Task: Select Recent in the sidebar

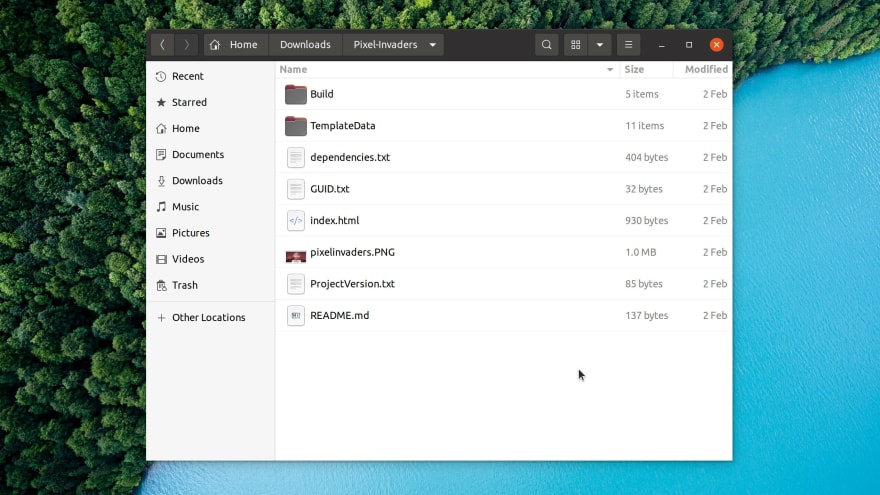Action: (x=210, y=76)
